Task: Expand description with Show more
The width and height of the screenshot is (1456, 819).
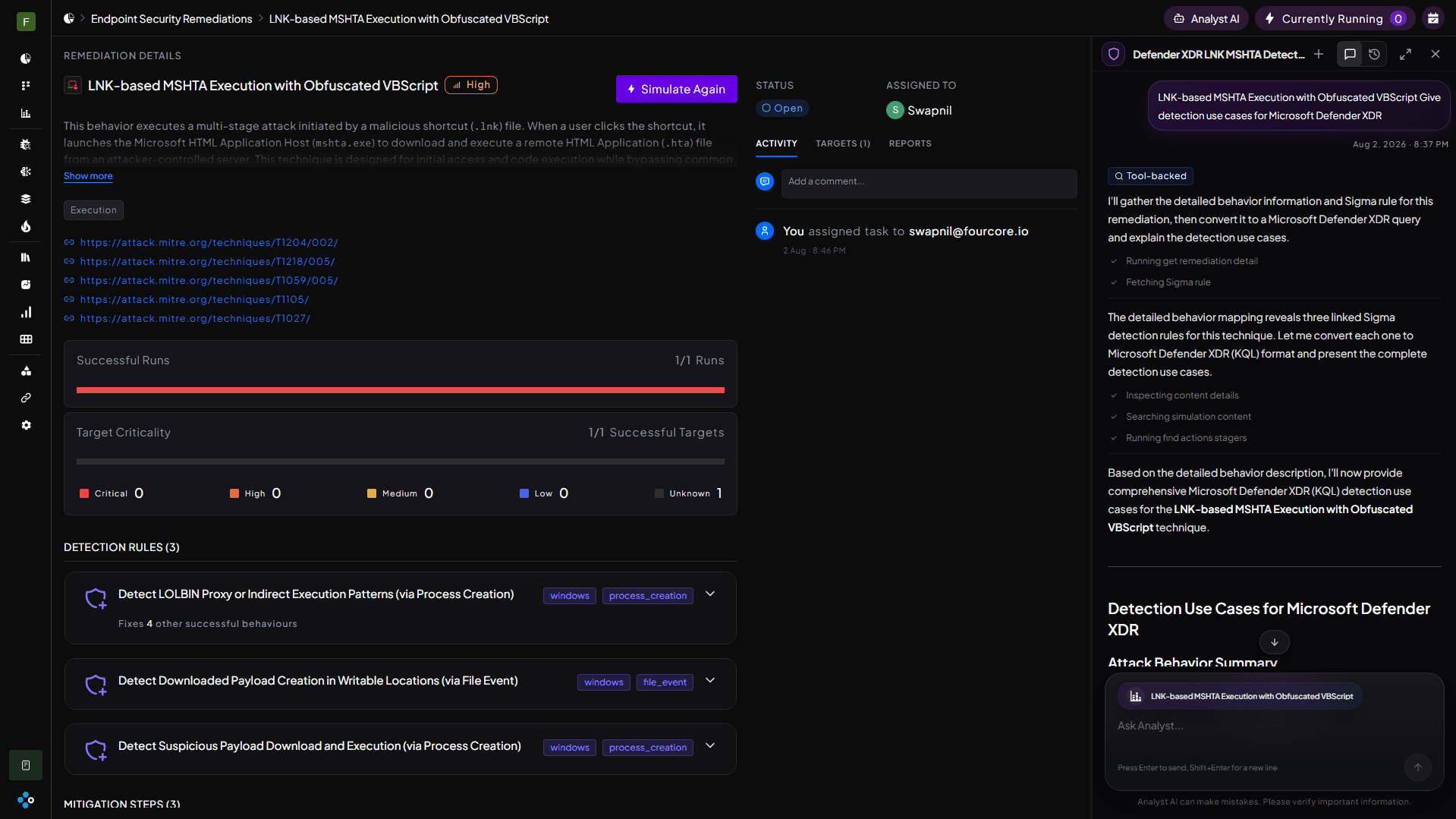Action: coord(88,176)
